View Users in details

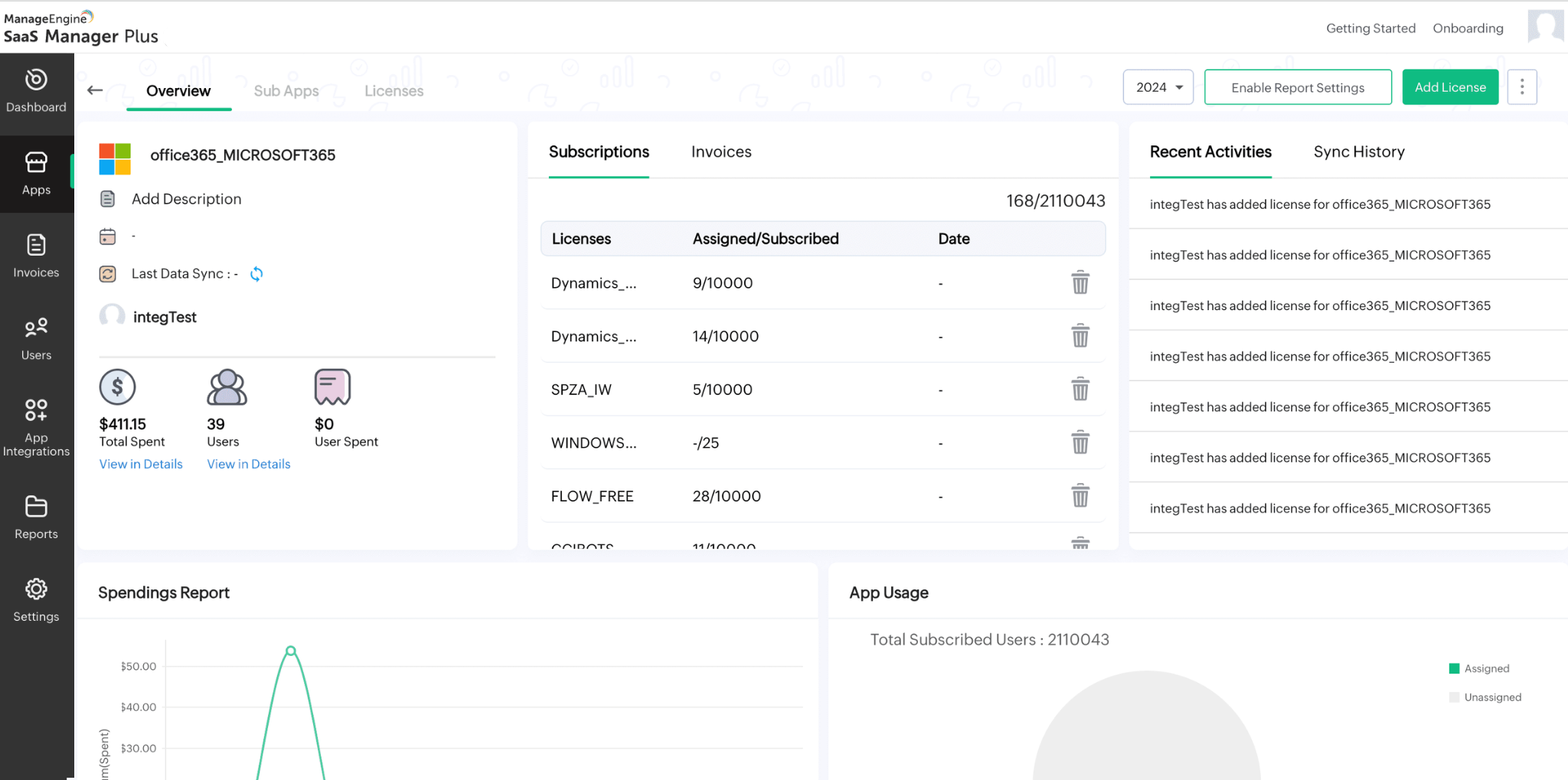point(249,464)
